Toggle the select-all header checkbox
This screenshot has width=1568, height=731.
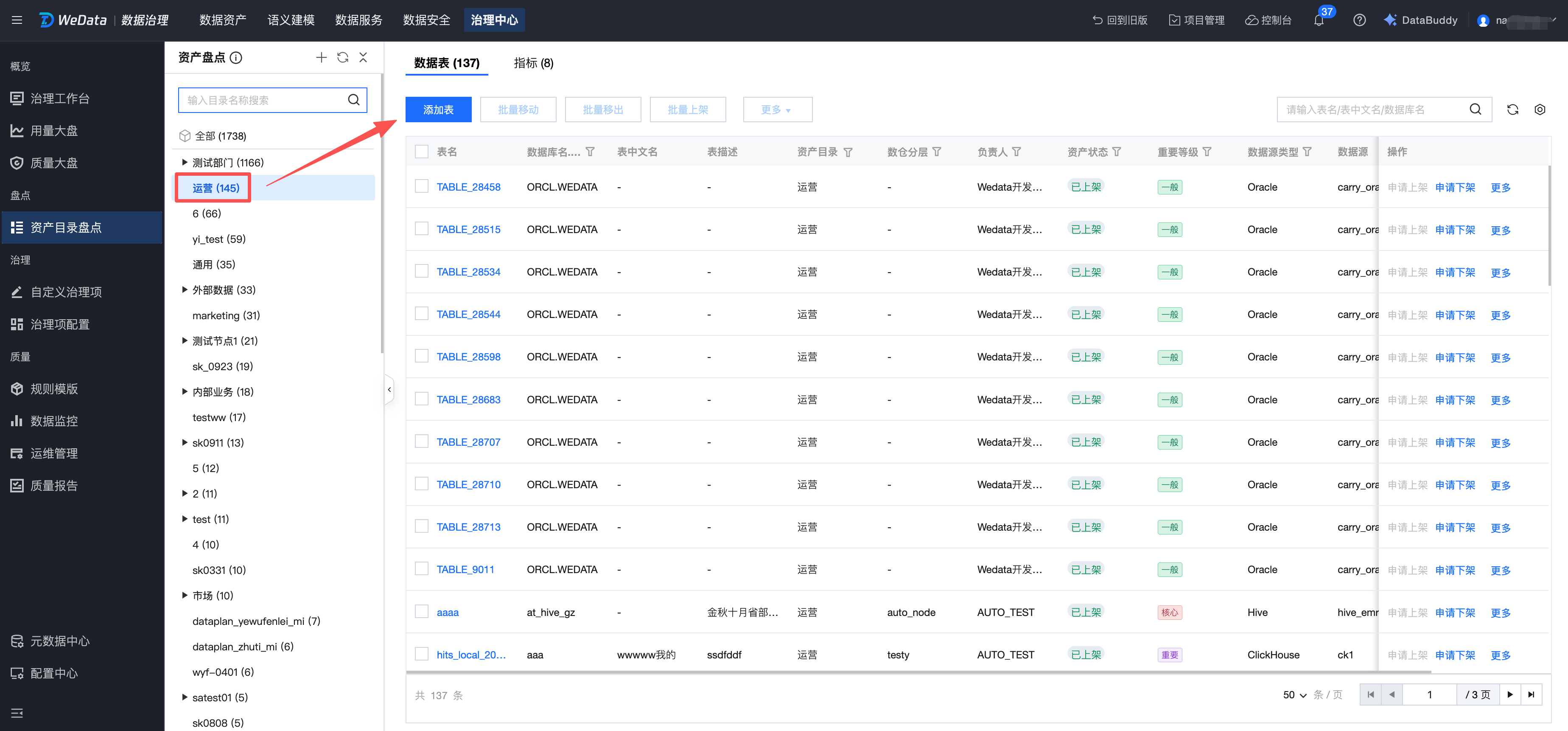(421, 152)
